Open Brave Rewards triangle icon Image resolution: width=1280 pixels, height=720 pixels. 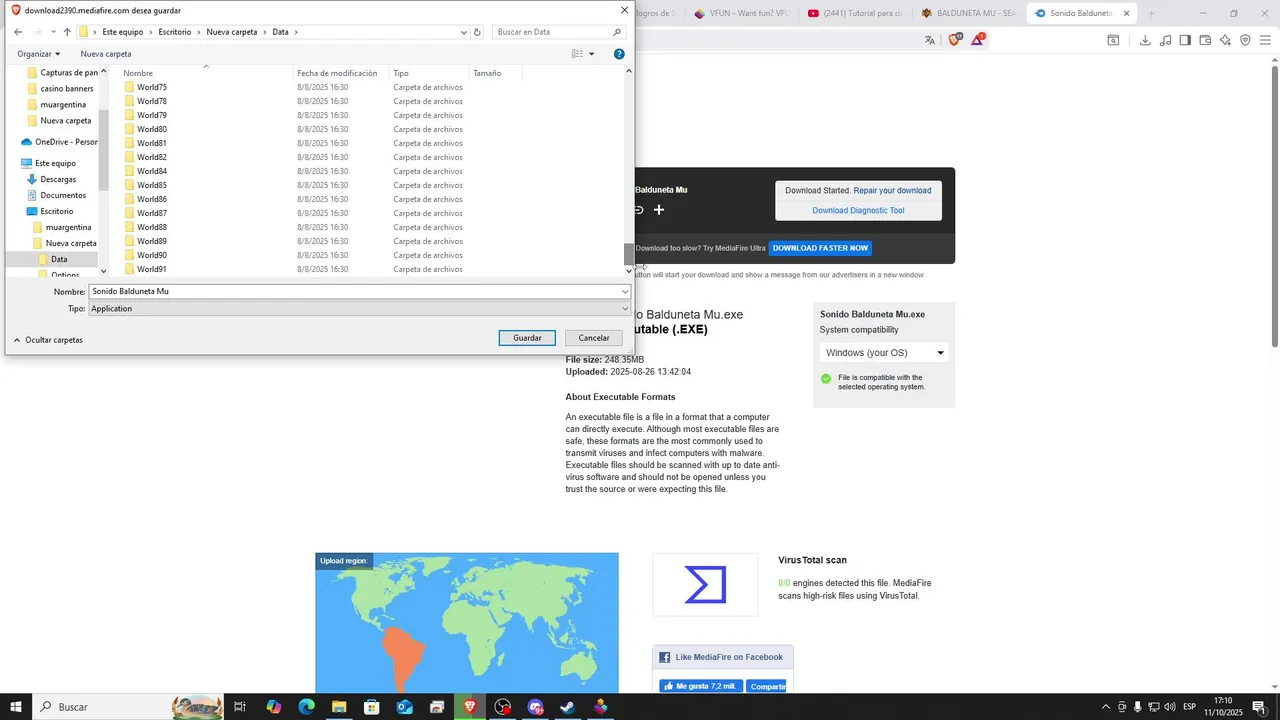(977, 40)
